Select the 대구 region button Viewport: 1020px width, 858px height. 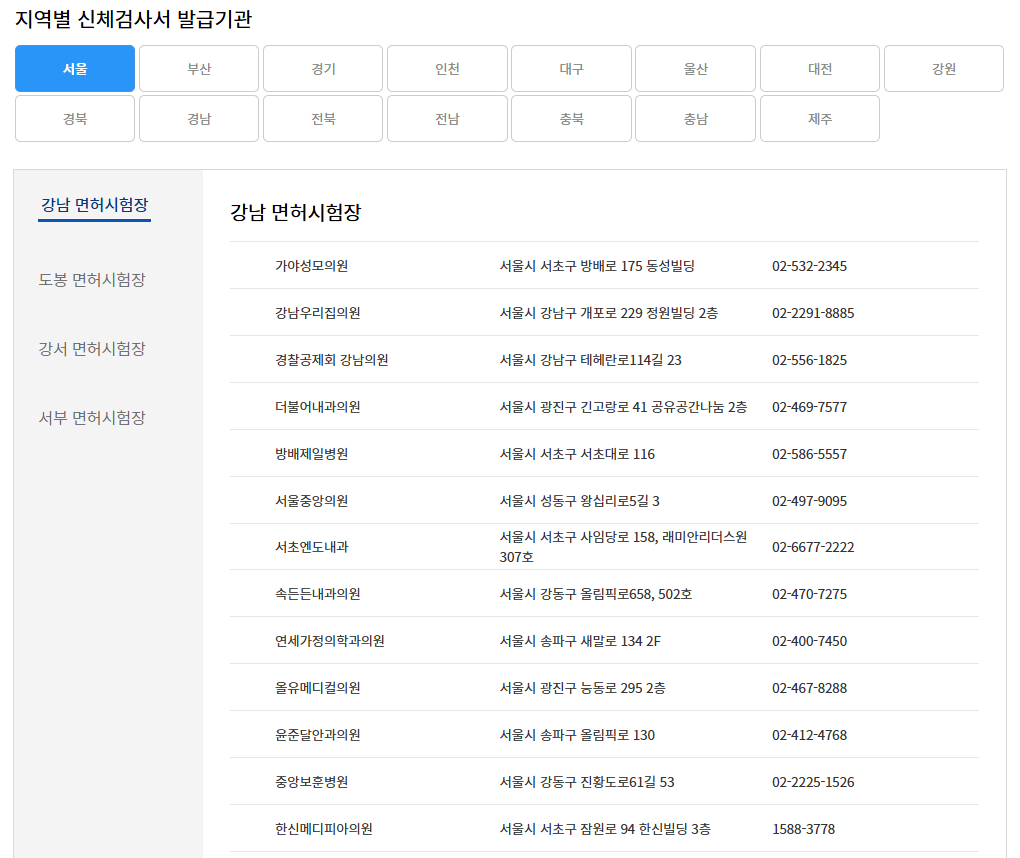[x=571, y=68]
